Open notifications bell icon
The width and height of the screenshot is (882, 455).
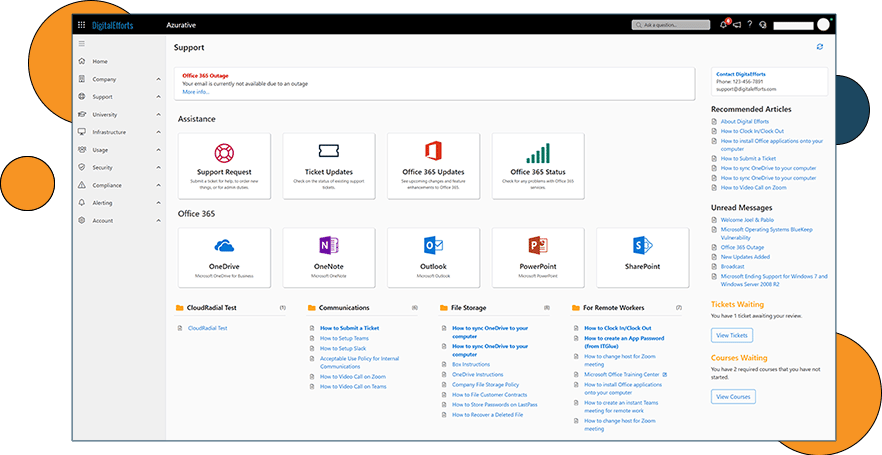coord(723,25)
